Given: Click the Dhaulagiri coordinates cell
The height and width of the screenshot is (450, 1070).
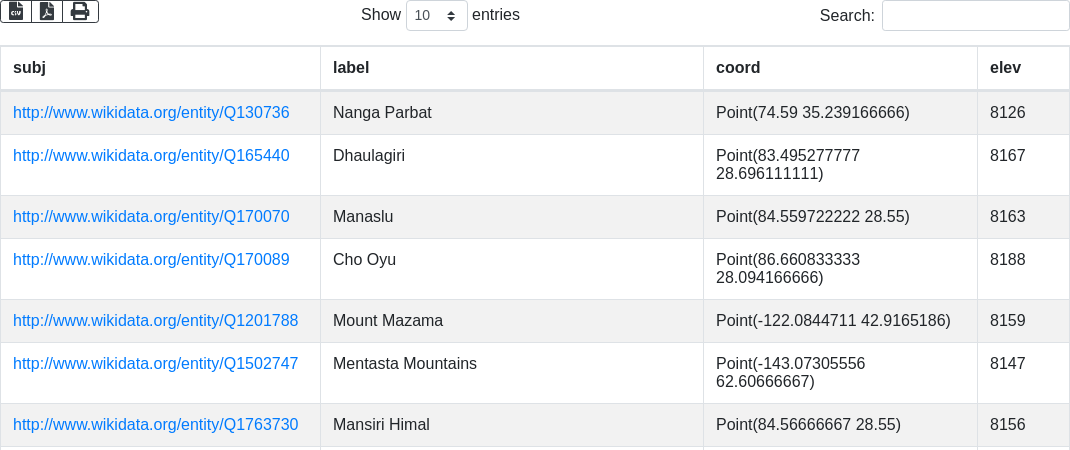Looking at the screenshot, I should (x=788, y=165).
